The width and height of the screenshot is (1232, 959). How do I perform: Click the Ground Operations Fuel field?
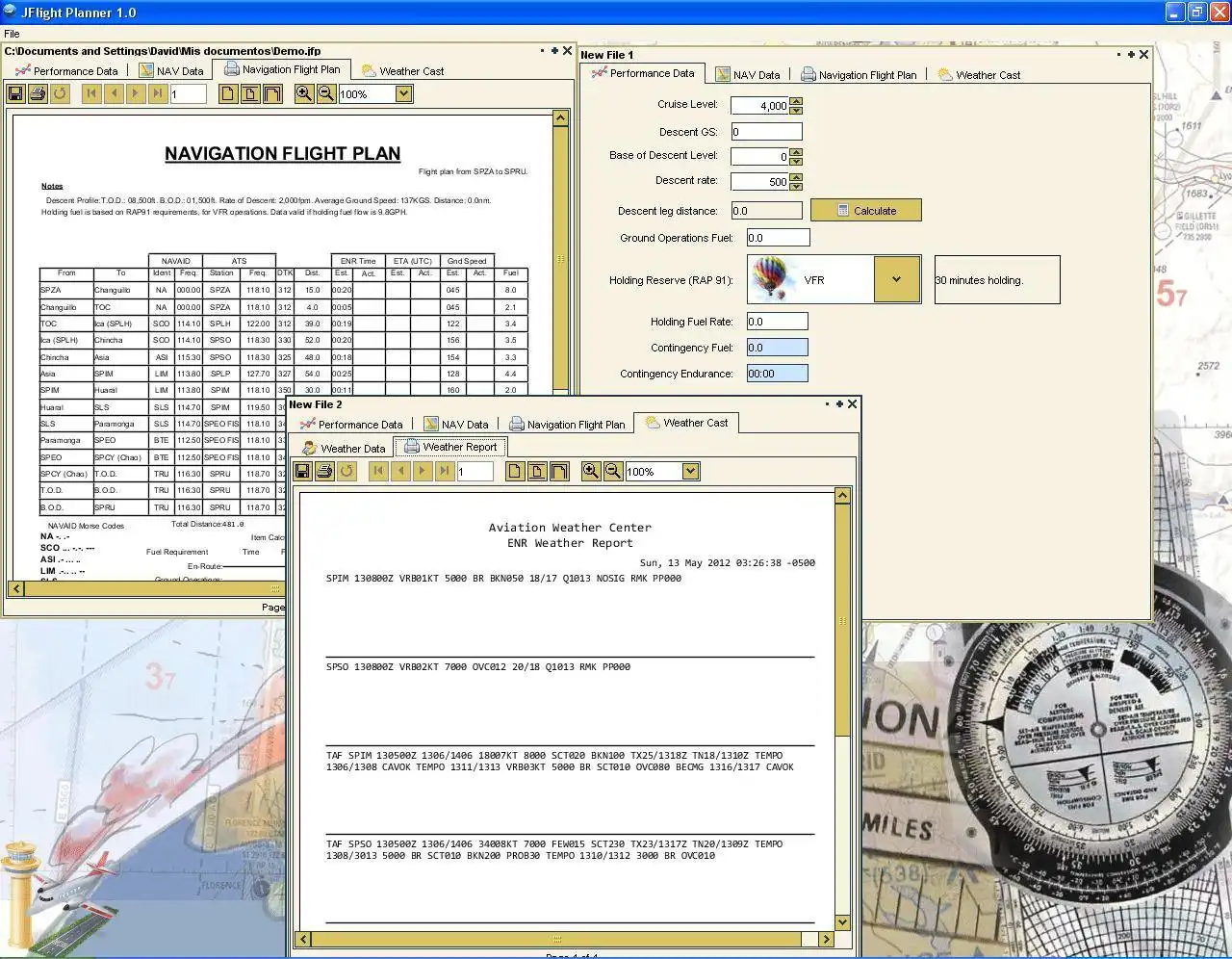point(778,237)
